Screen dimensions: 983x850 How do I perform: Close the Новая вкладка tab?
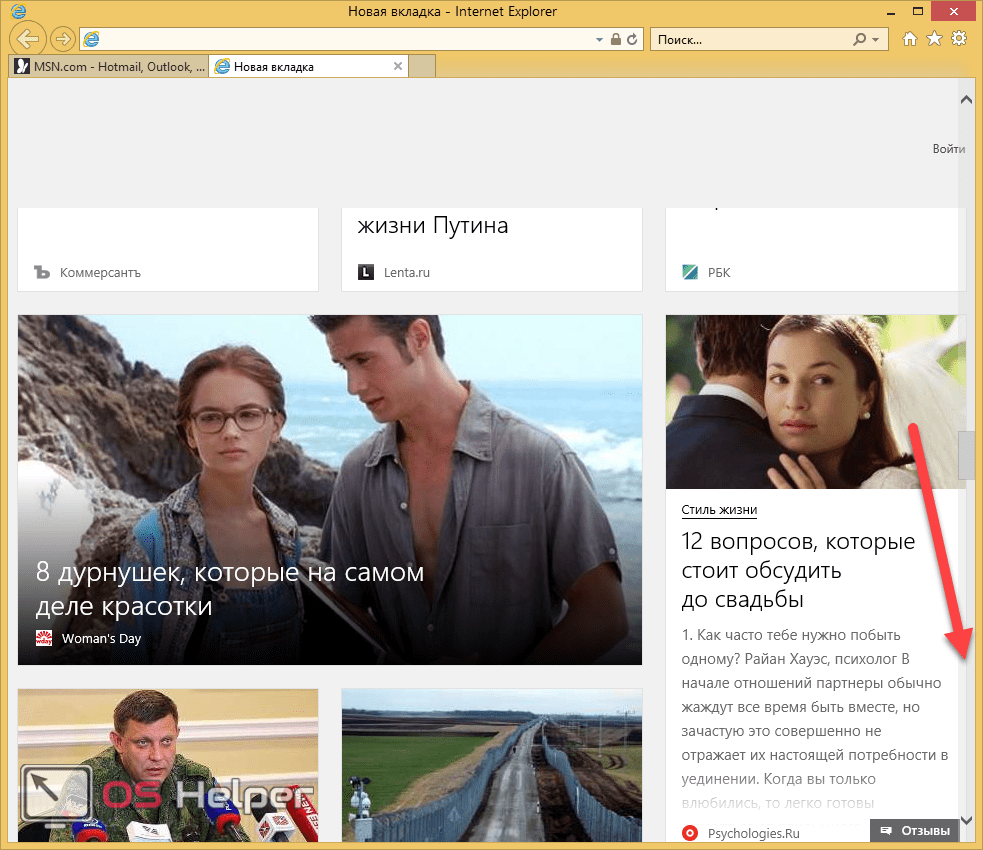[x=398, y=67]
